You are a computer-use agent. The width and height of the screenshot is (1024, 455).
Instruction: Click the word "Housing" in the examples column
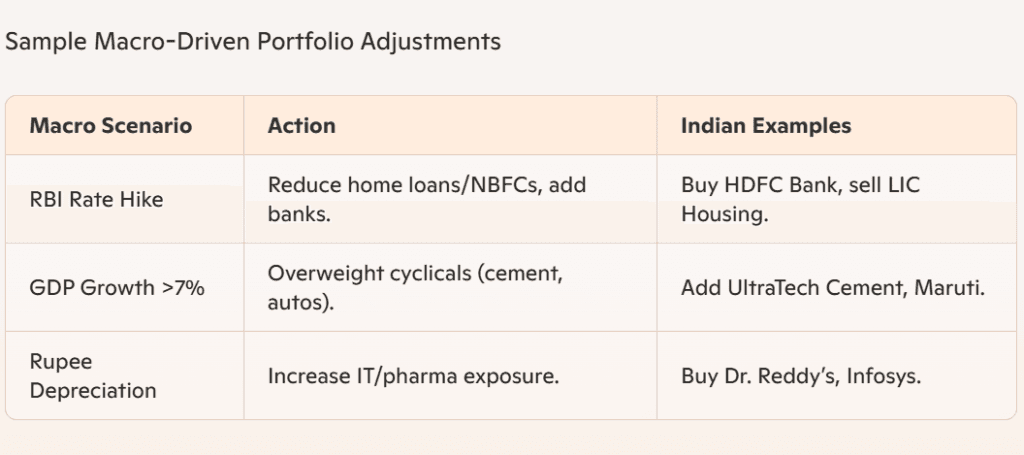pos(724,214)
